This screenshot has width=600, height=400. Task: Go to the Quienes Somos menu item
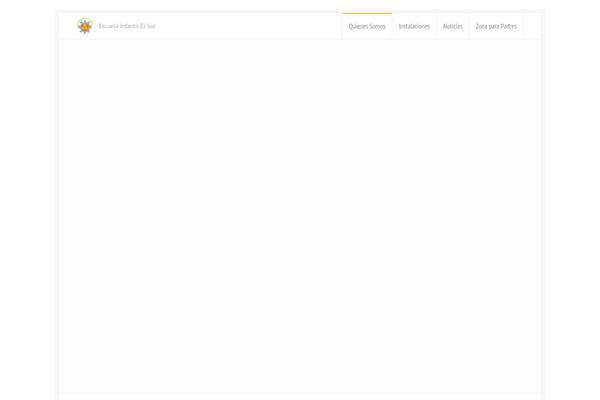(367, 26)
